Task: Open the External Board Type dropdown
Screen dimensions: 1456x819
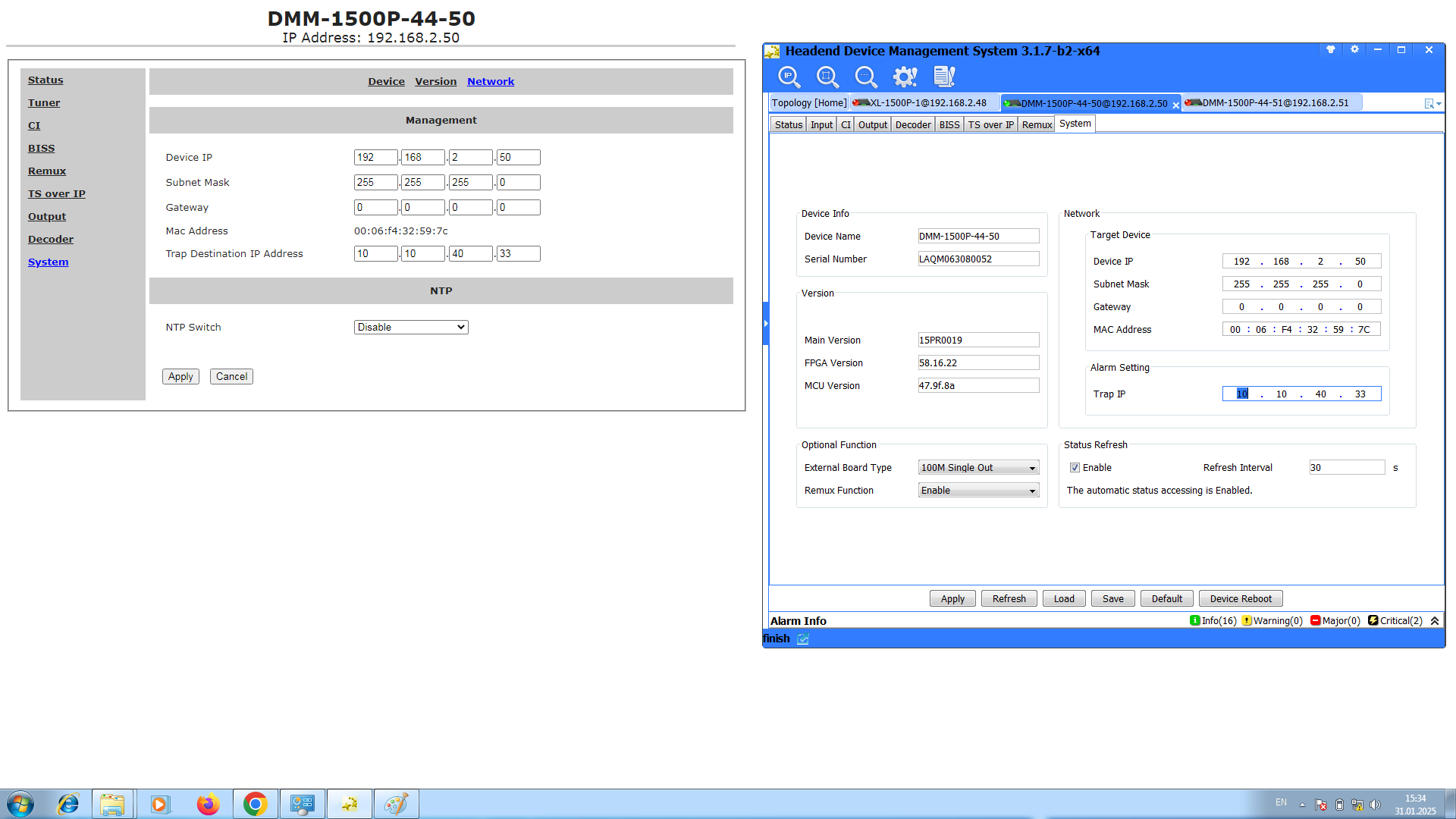Action: coord(978,468)
